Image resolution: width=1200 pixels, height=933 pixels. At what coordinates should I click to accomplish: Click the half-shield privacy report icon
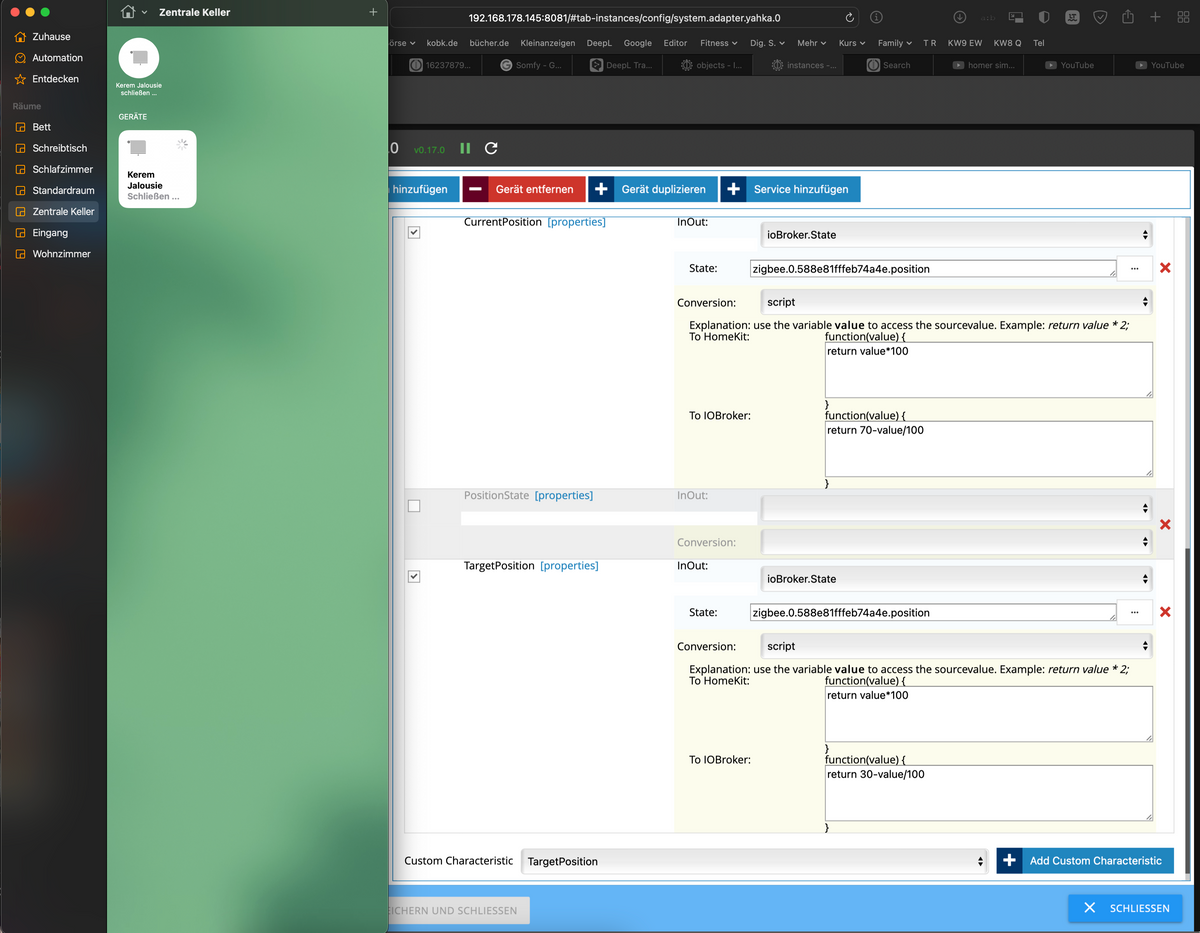[1044, 17]
